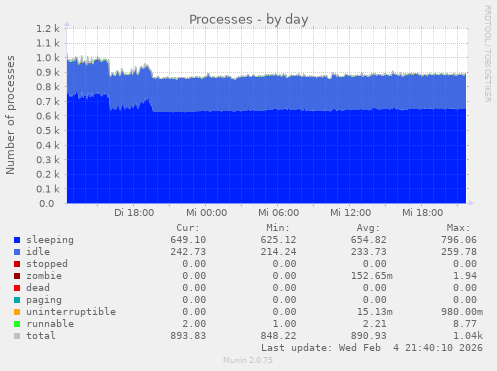Viewport: 497px width, 371px height.
Task: Click runnable maximum value 8.77
Action: 465,324
